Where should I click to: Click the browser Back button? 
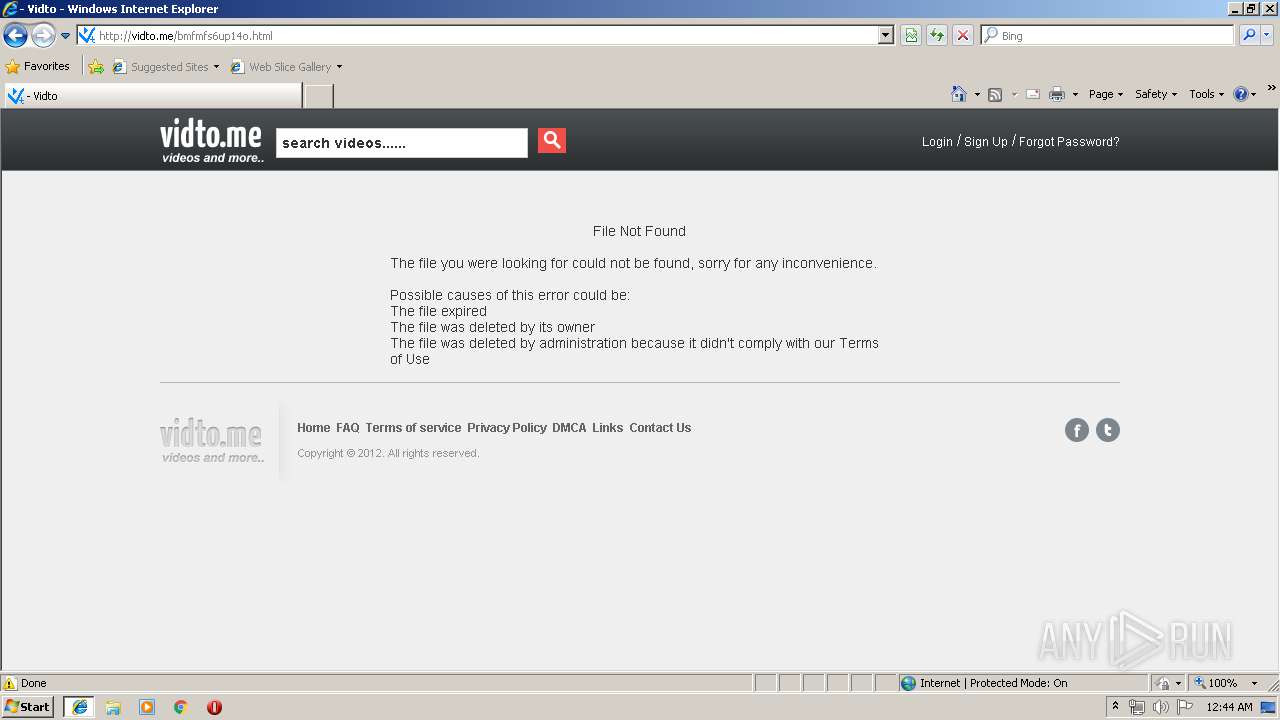click(x=16, y=36)
